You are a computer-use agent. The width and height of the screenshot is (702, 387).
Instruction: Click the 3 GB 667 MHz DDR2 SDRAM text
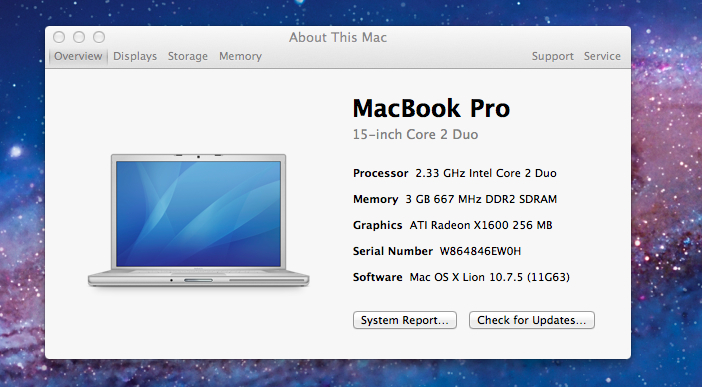481,199
